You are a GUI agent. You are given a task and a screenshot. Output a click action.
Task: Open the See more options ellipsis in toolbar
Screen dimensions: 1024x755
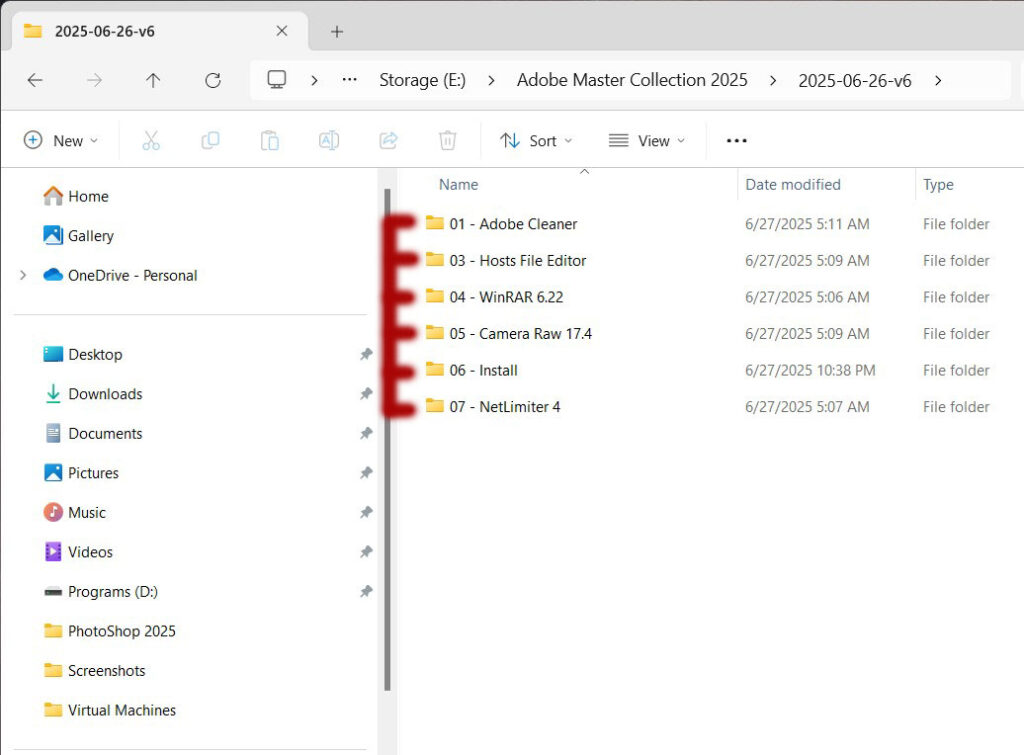coord(737,140)
